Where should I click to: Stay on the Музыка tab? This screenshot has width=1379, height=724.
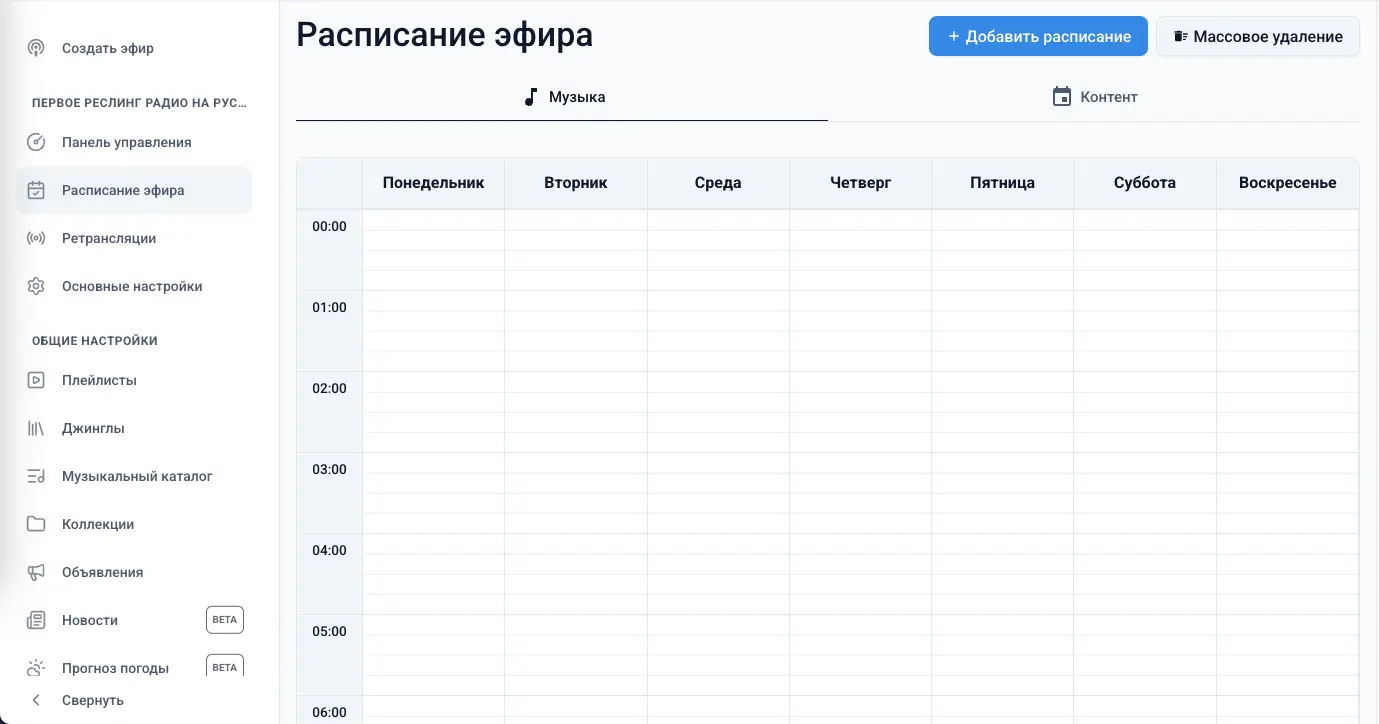(565, 96)
